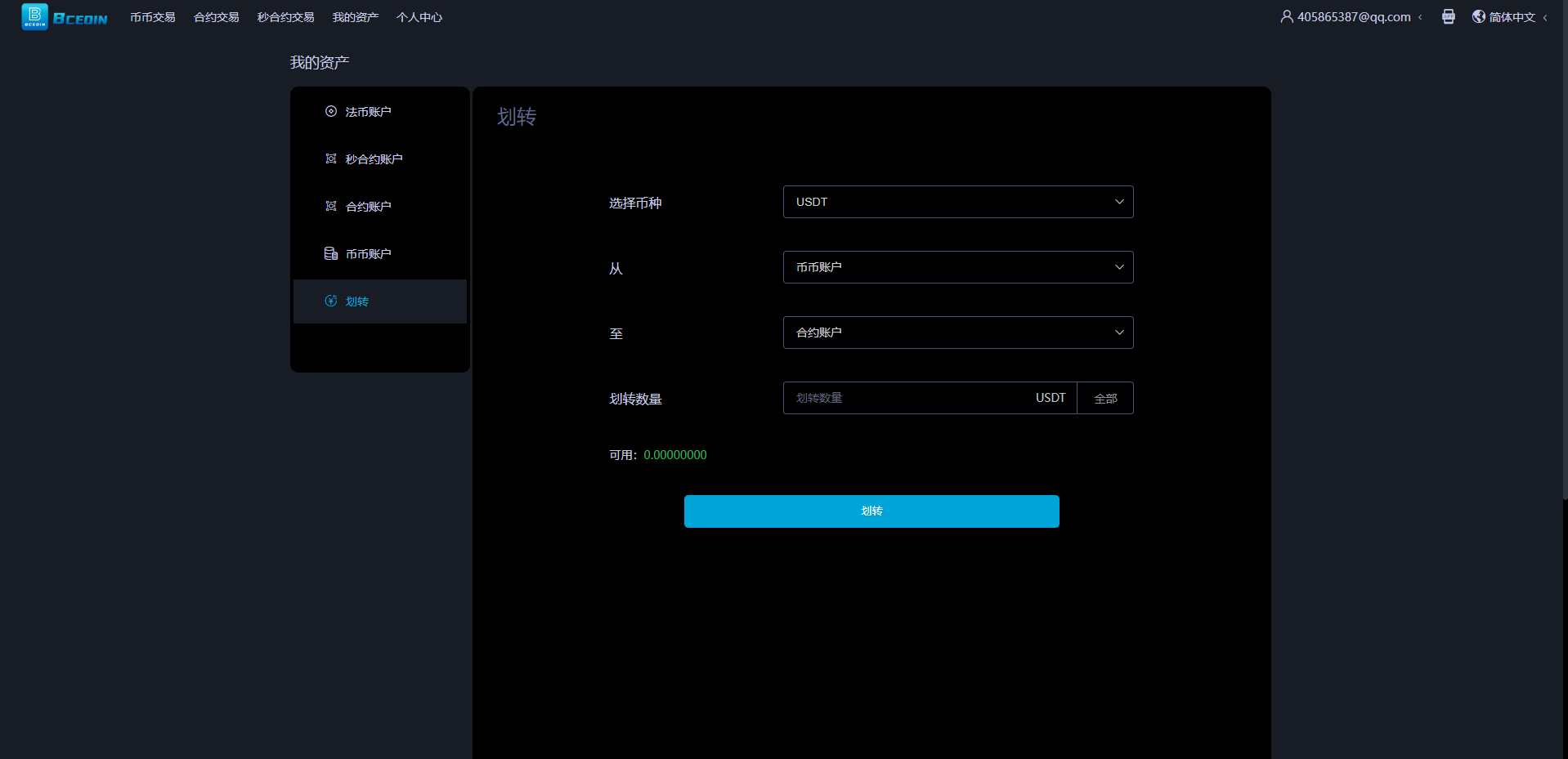Click the 划转 transfer icon in sidebar
Viewport: 1568px width, 759px height.
[x=331, y=301]
